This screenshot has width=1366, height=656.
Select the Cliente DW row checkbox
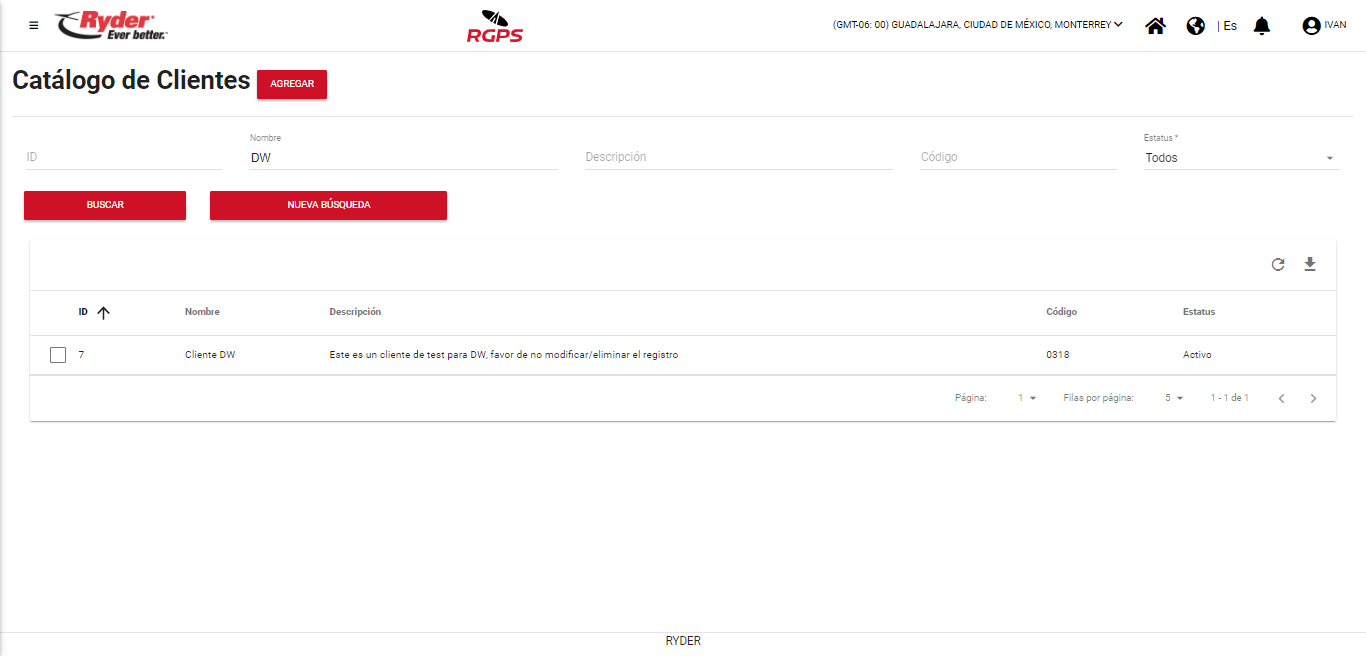58,355
